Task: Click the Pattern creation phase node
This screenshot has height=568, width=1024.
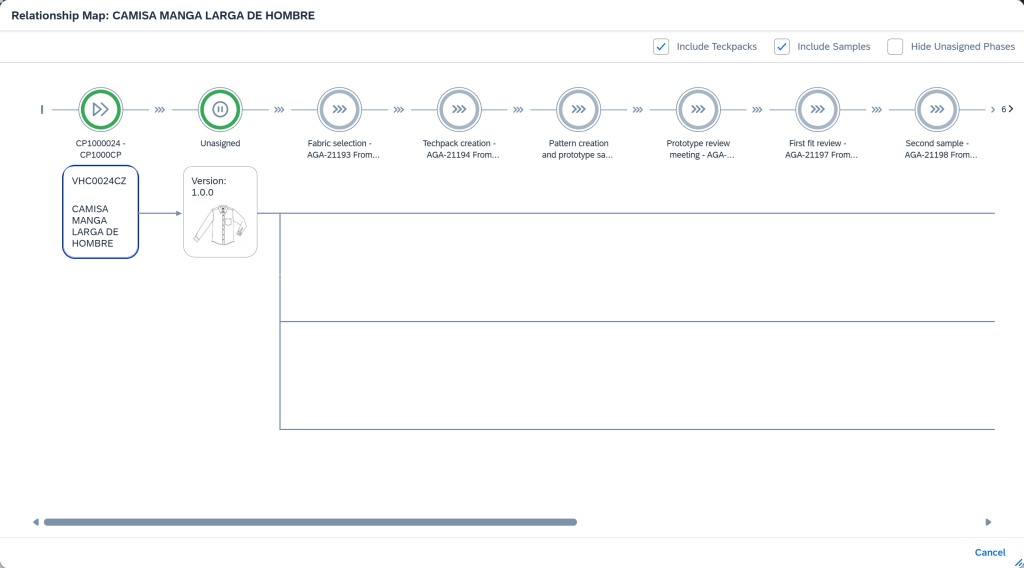Action: (x=578, y=109)
